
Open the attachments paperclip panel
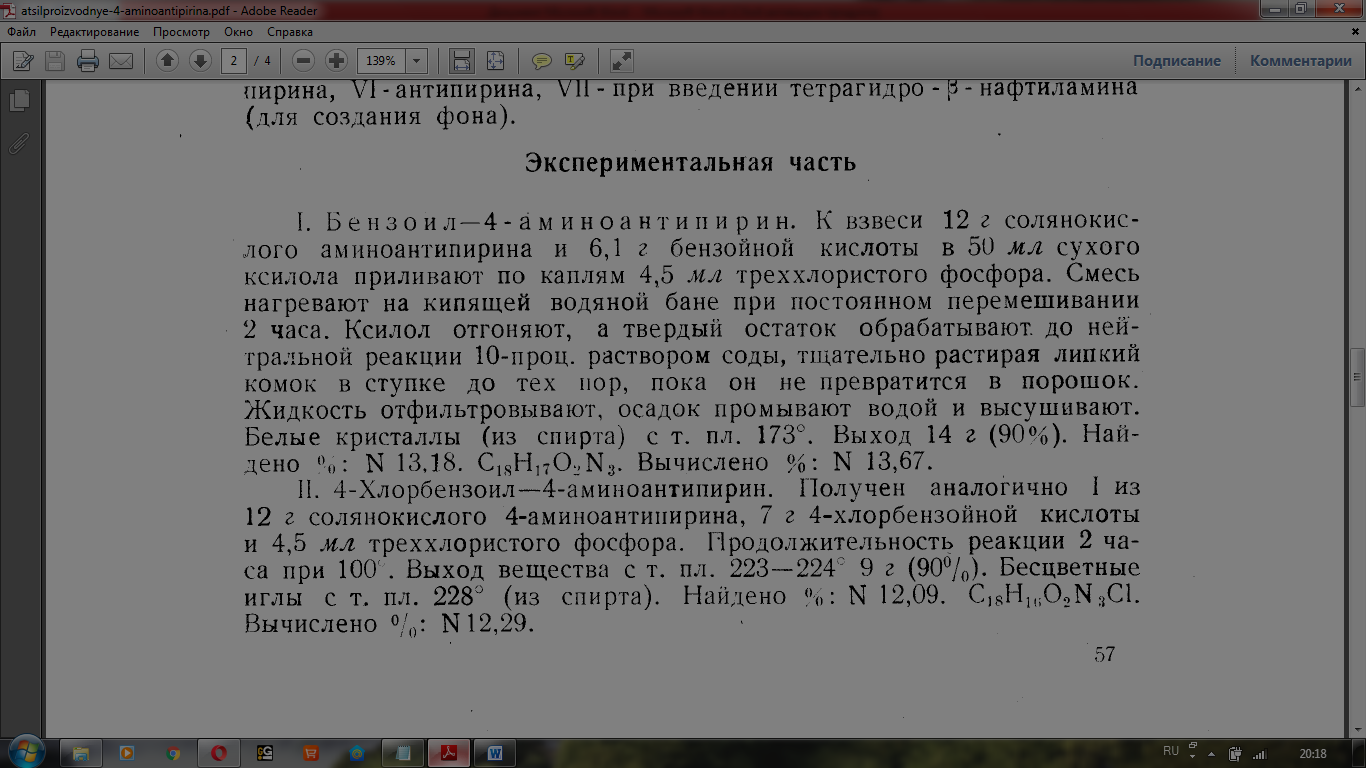(18, 143)
